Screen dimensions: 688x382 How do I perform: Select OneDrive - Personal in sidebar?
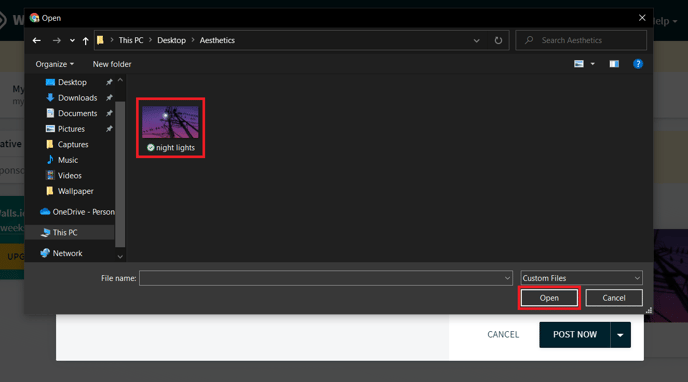77,212
